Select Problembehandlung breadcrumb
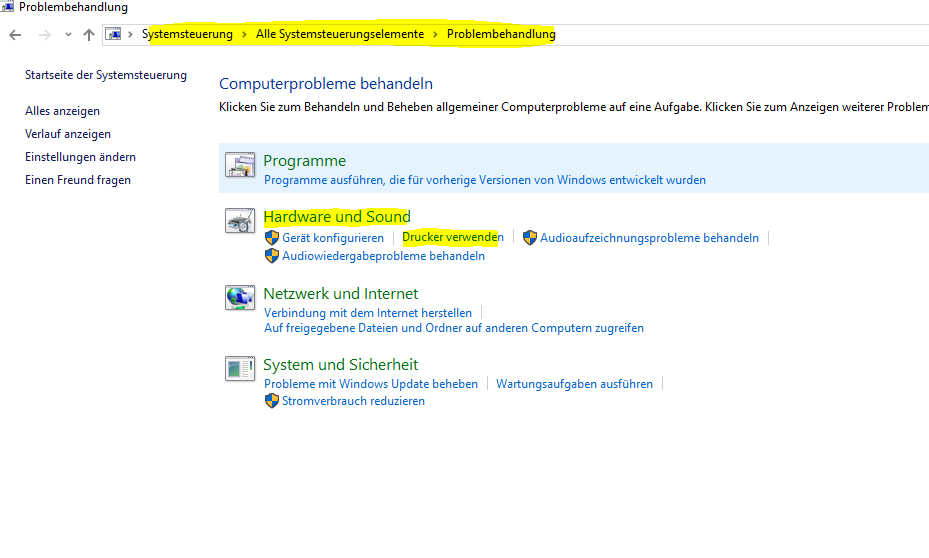Viewport: 929px width, 558px height. 501,34
